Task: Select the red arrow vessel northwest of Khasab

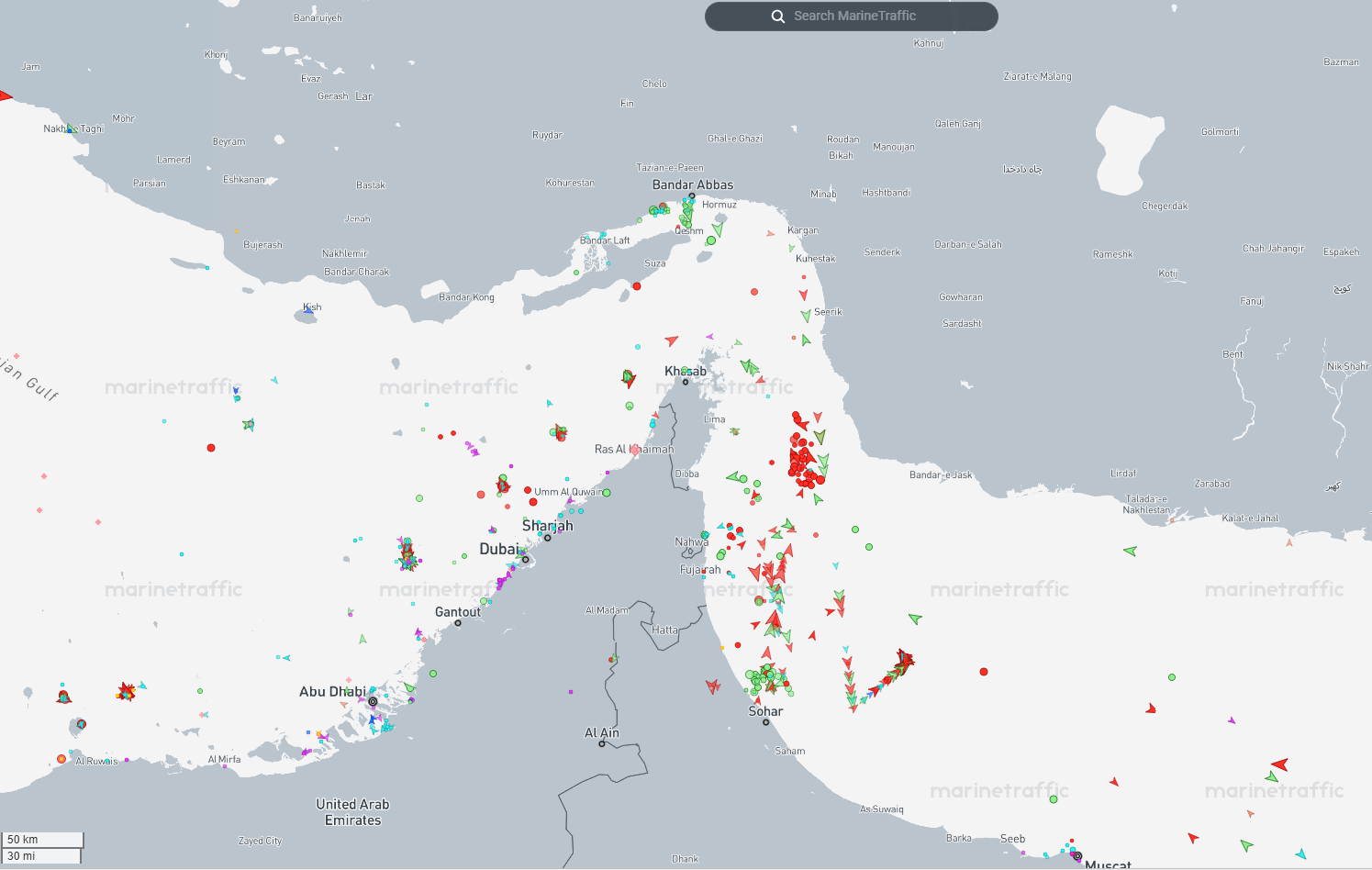Action: 672,340
